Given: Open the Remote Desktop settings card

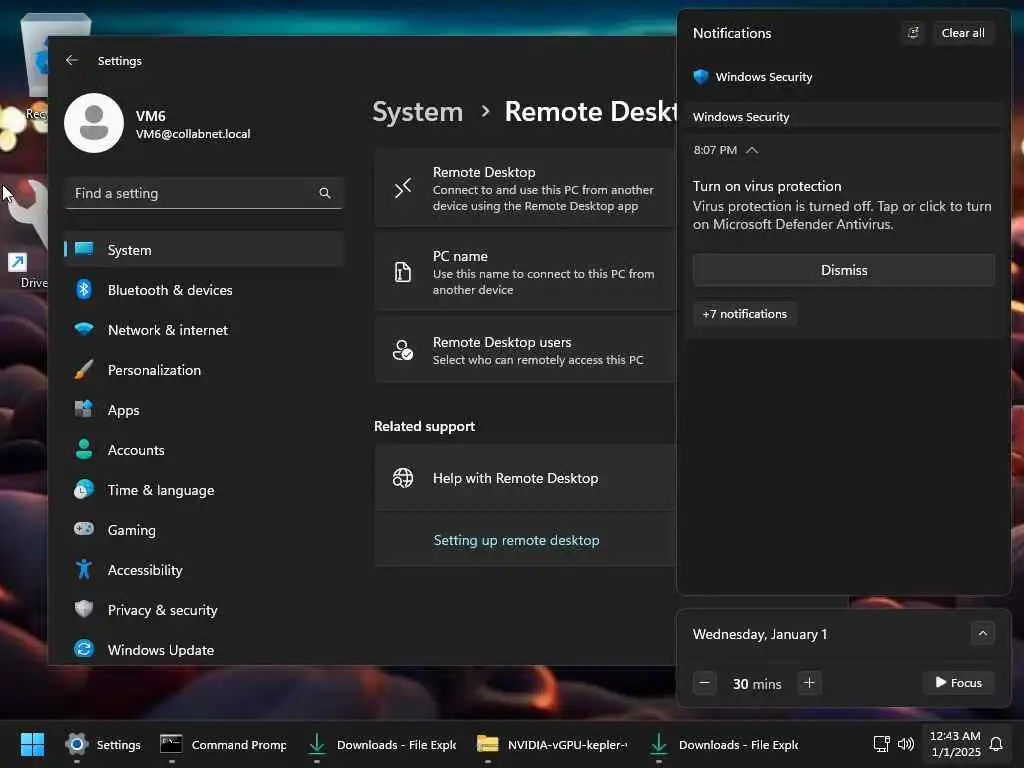Looking at the screenshot, I should tap(525, 188).
